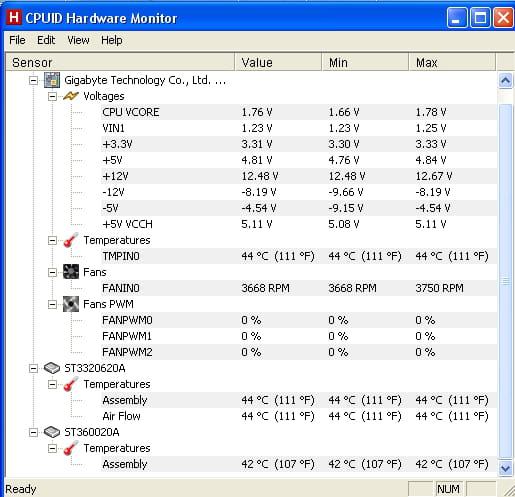Click the ST360020A hard drive icon

(52, 432)
